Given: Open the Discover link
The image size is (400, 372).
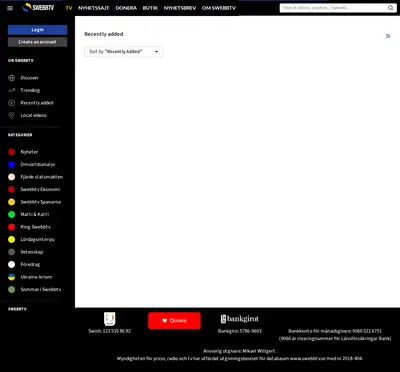Looking at the screenshot, I should click(30, 78).
